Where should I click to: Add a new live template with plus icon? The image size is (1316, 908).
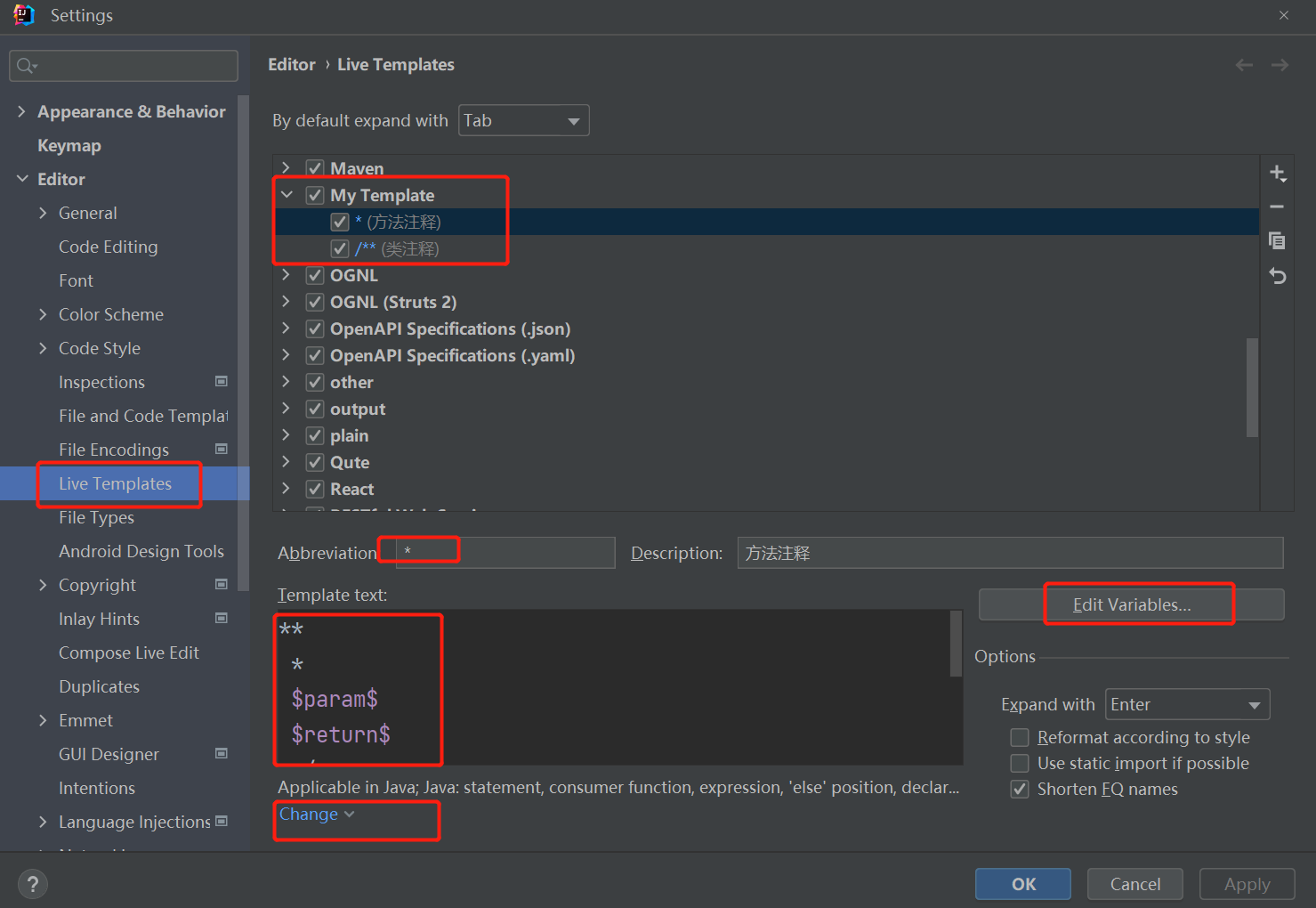pyautogui.click(x=1278, y=173)
